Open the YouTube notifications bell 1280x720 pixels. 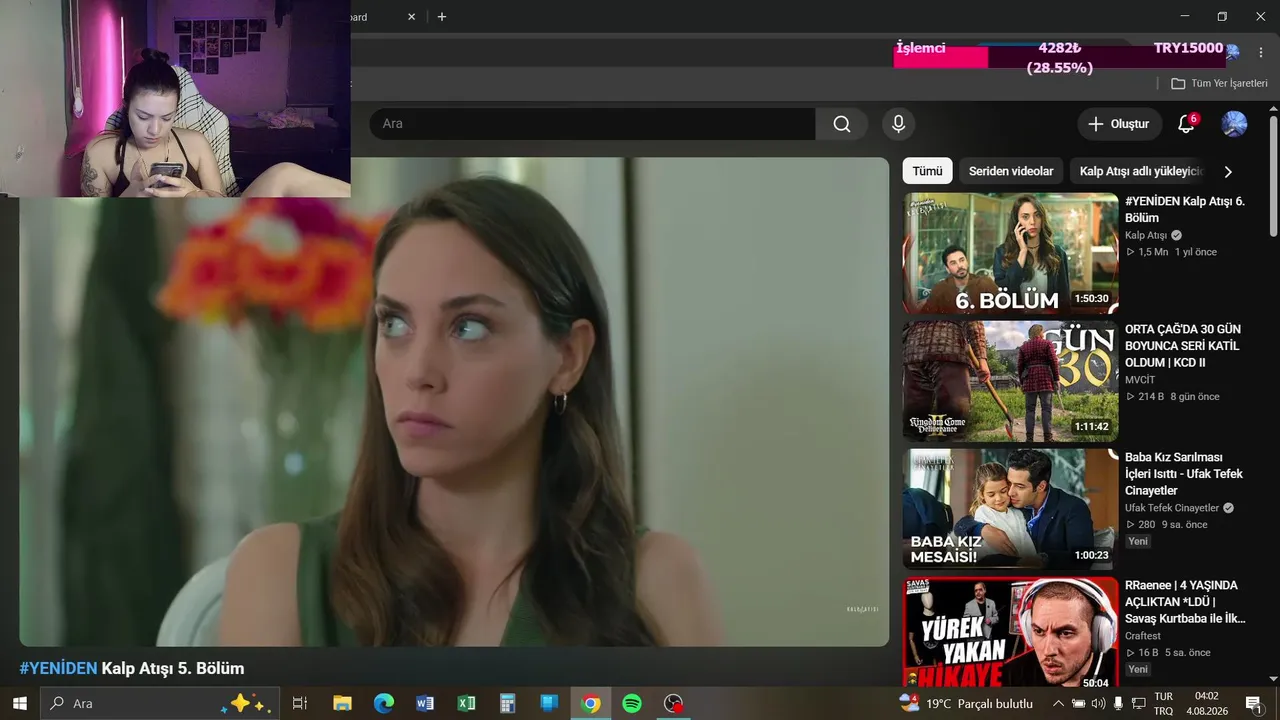[1186, 124]
